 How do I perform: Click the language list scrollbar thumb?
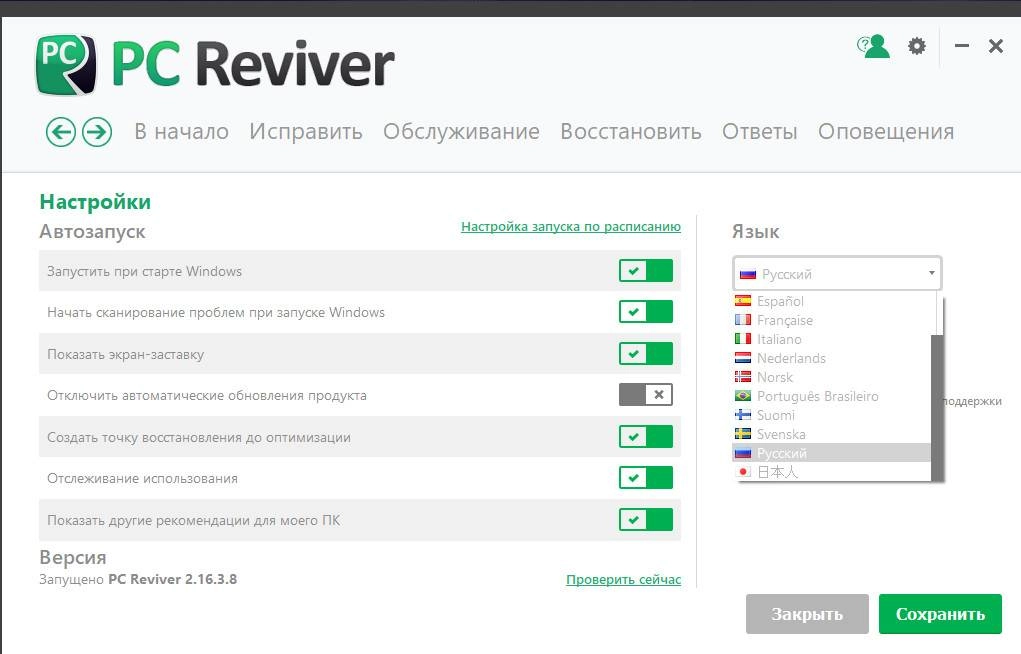pyautogui.click(x=937, y=407)
